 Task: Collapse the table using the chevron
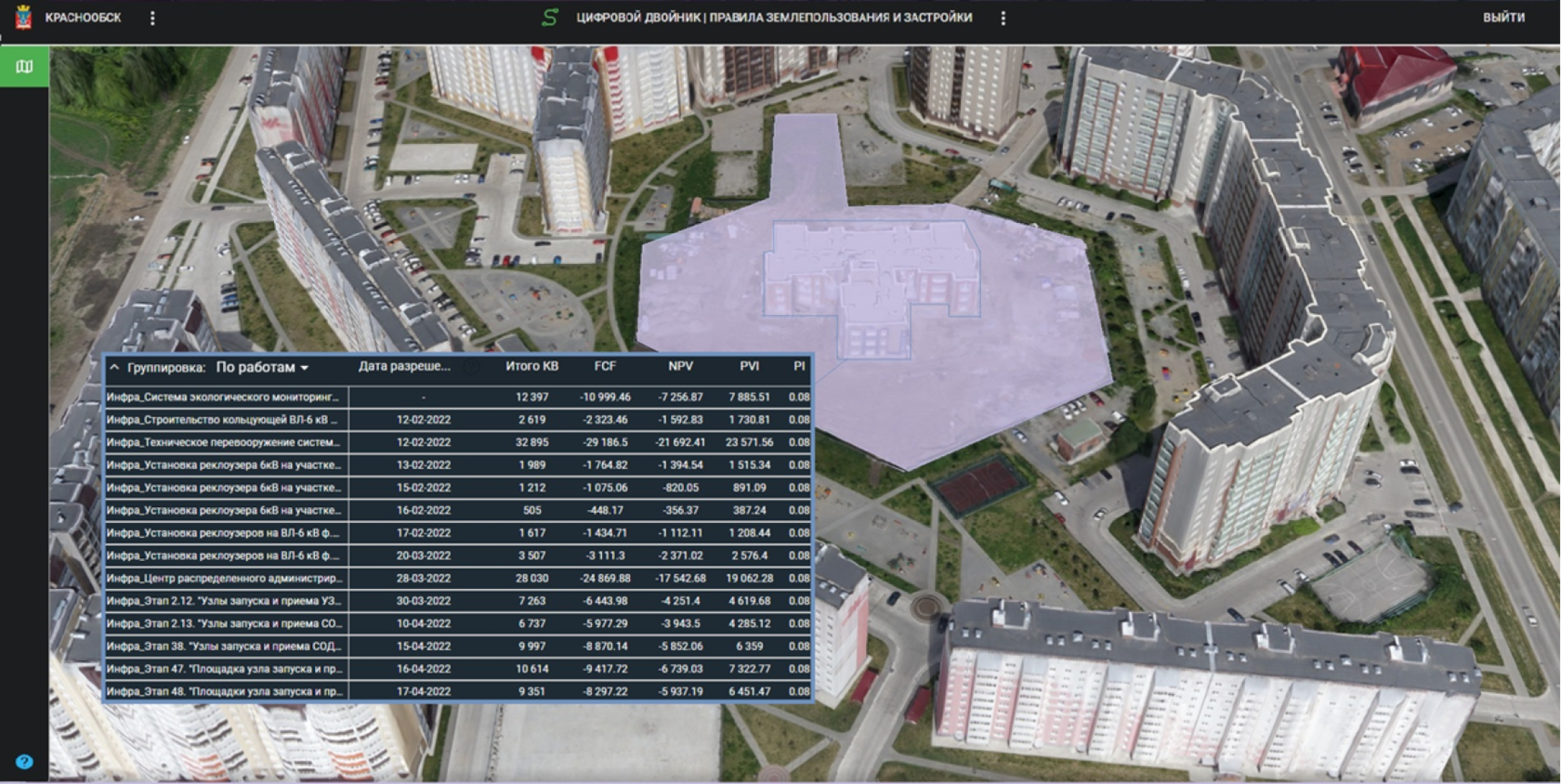tap(114, 368)
